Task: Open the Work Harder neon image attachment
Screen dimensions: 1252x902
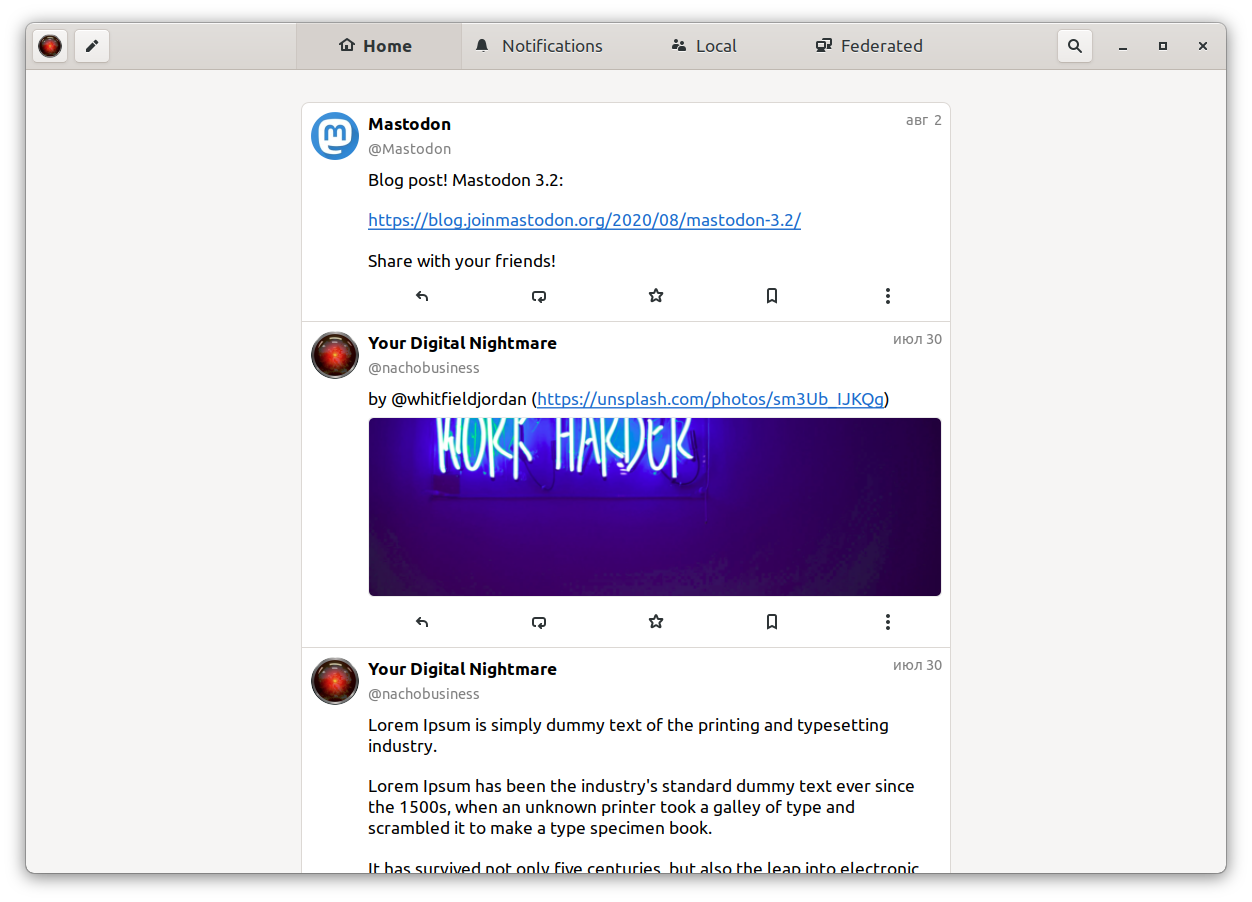Action: point(654,506)
